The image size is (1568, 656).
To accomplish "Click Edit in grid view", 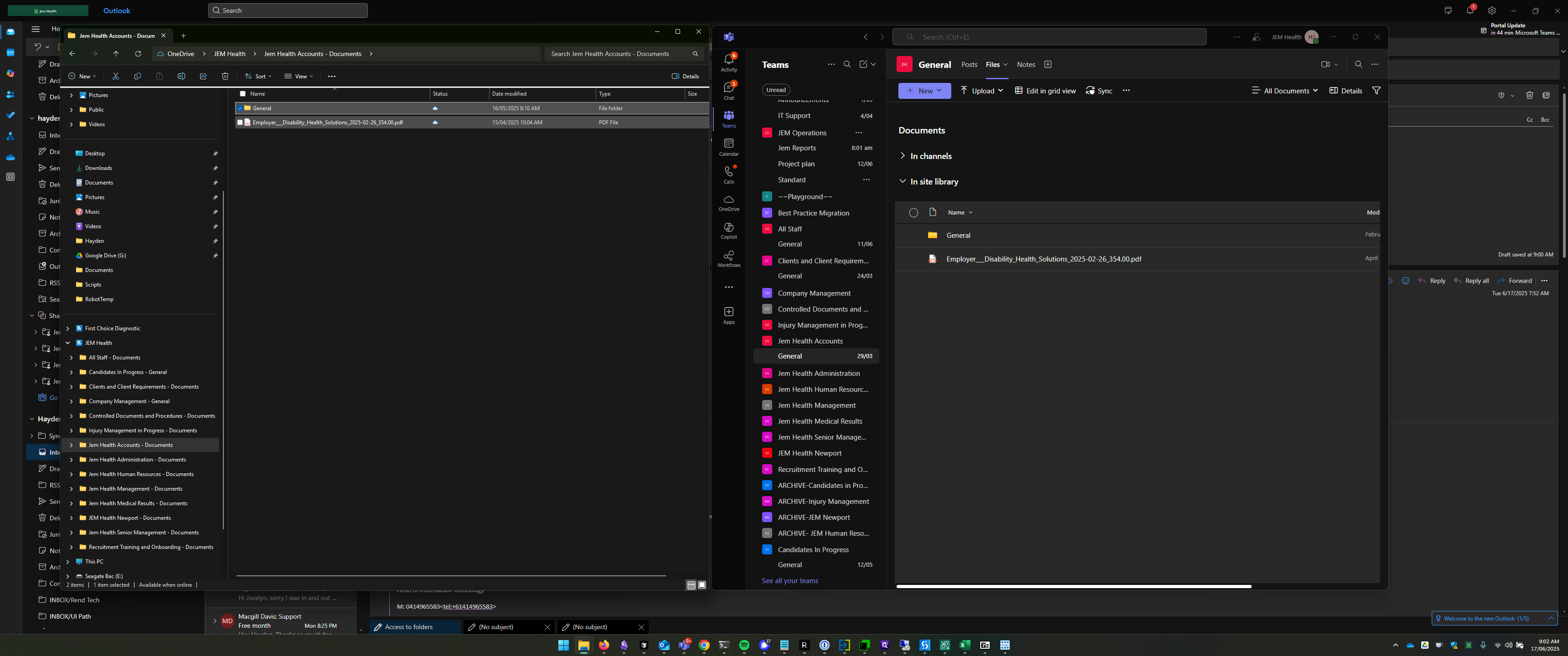I will coord(1045,91).
